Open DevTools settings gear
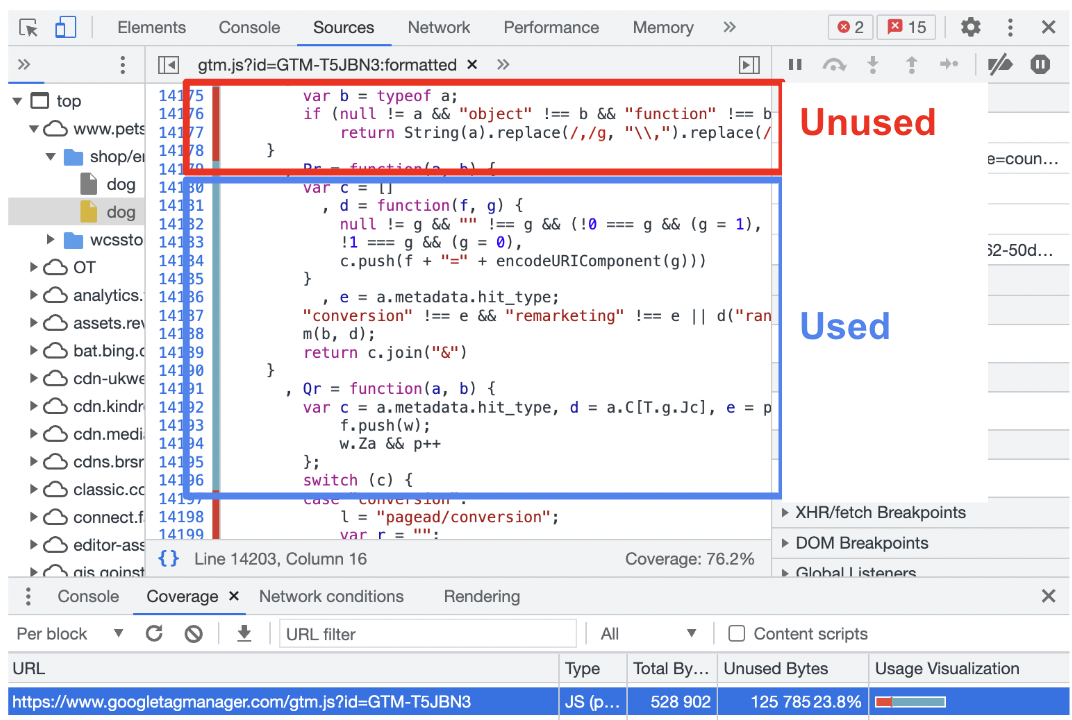1072x720 pixels. coord(970,27)
